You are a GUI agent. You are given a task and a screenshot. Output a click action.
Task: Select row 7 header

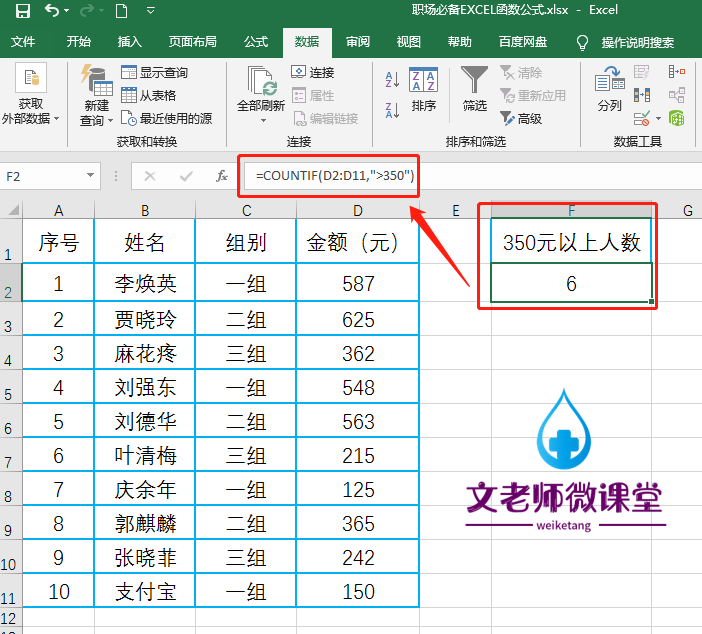click(x=10, y=454)
